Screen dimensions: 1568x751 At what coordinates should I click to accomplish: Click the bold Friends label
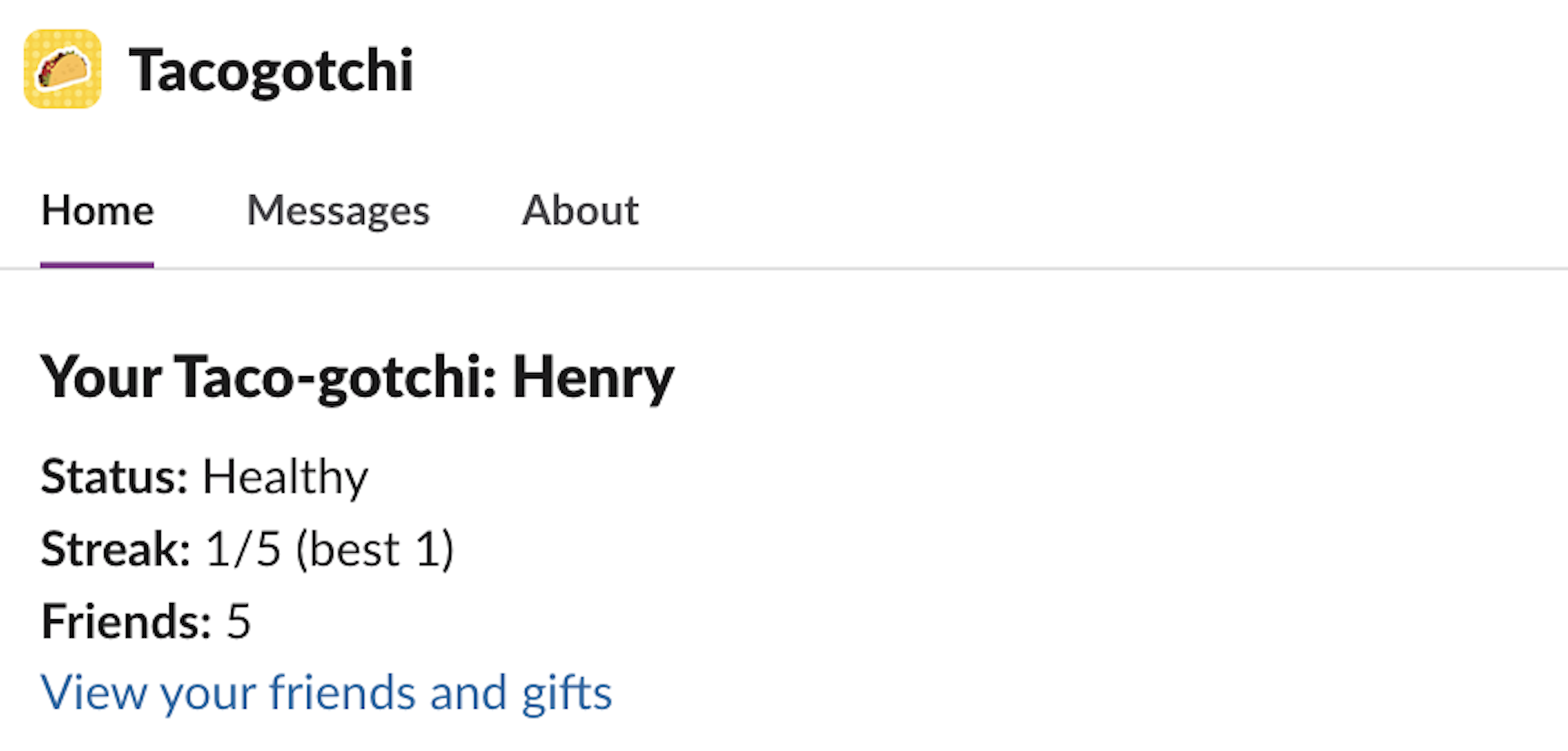(x=126, y=621)
